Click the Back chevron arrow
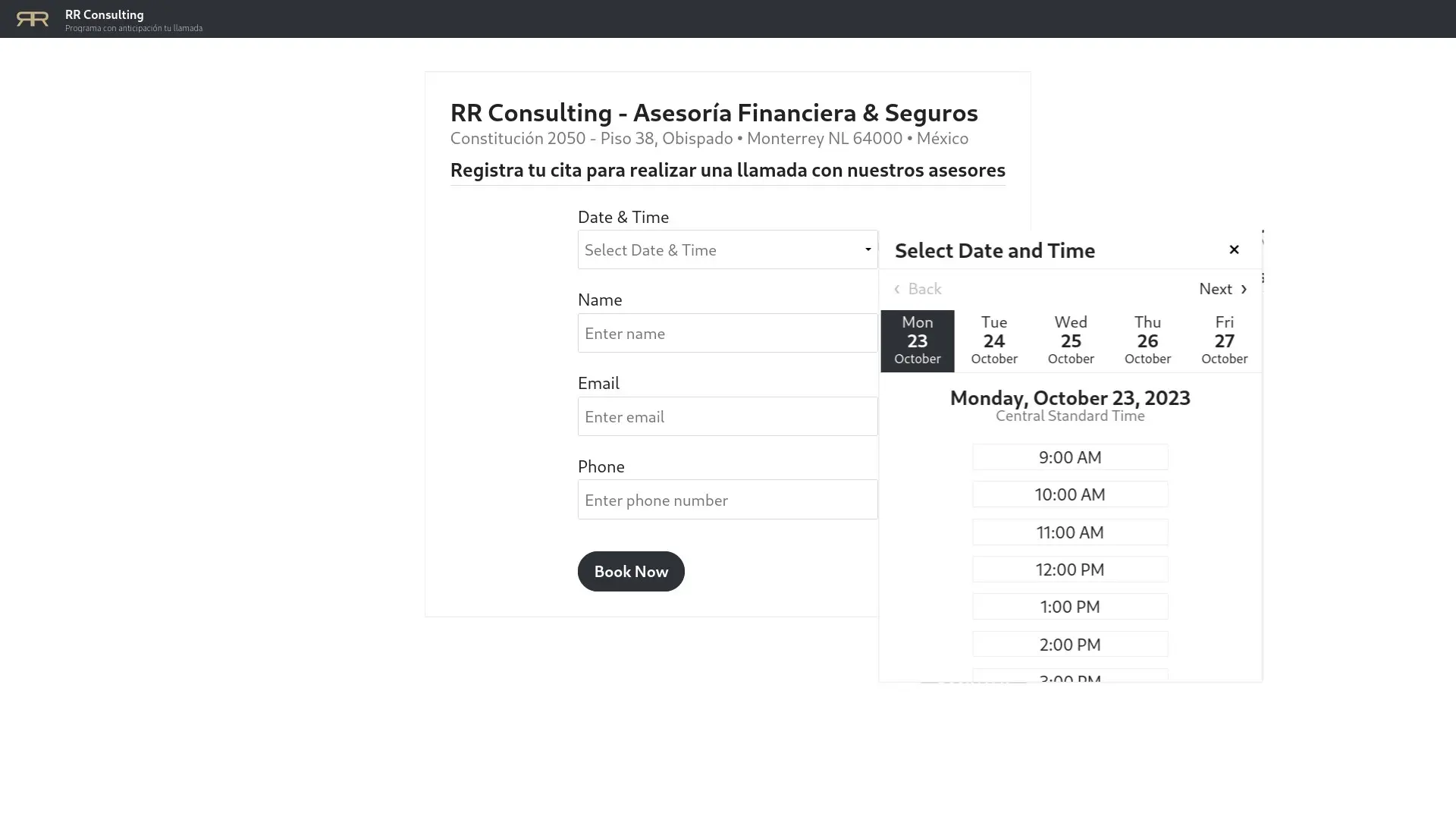The width and height of the screenshot is (1456, 819). click(896, 289)
